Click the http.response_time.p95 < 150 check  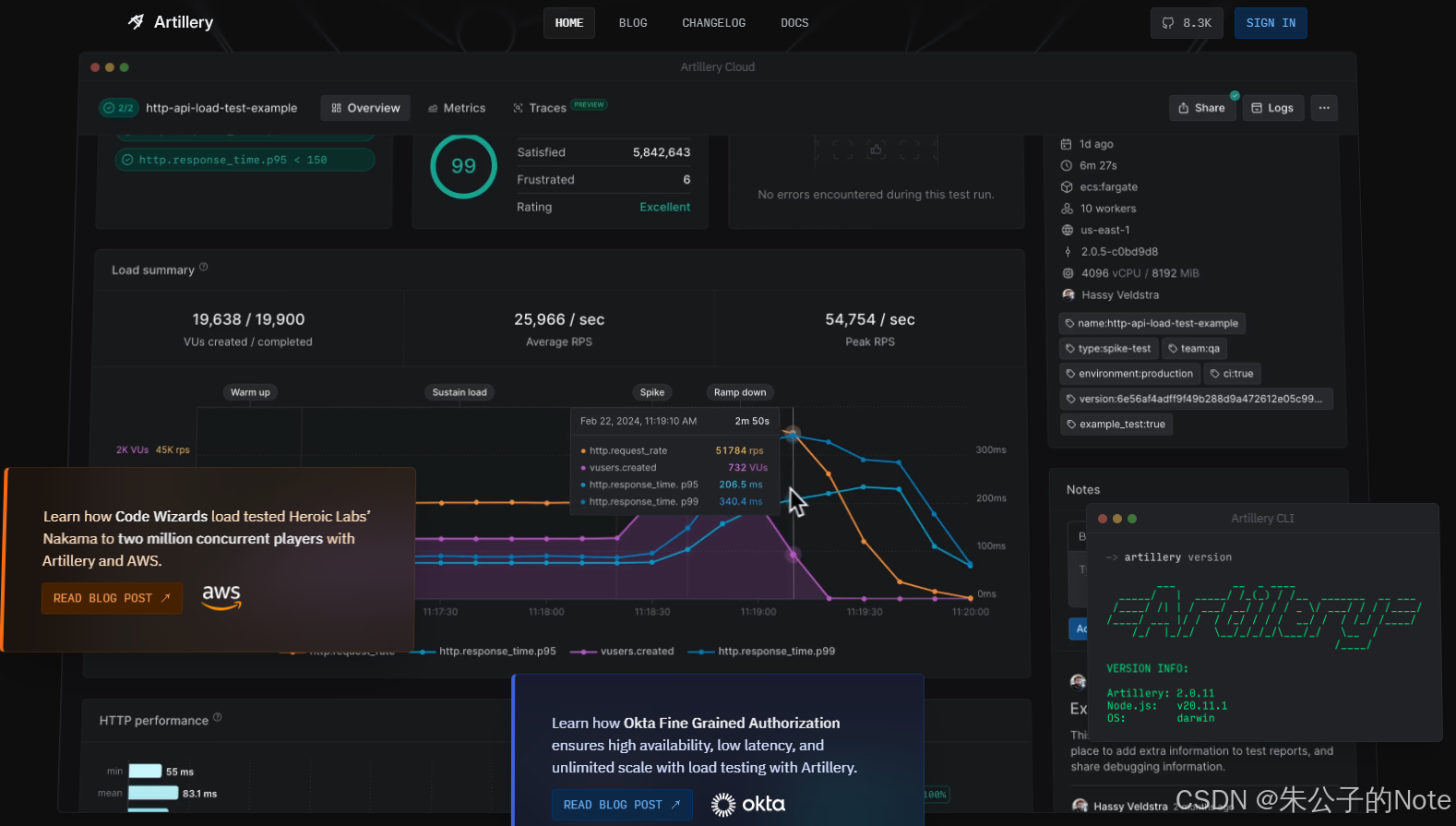[245, 161]
